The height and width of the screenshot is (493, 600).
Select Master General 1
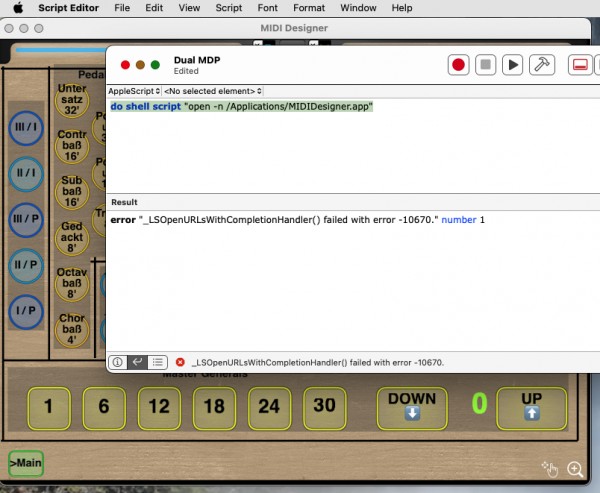coord(49,408)
